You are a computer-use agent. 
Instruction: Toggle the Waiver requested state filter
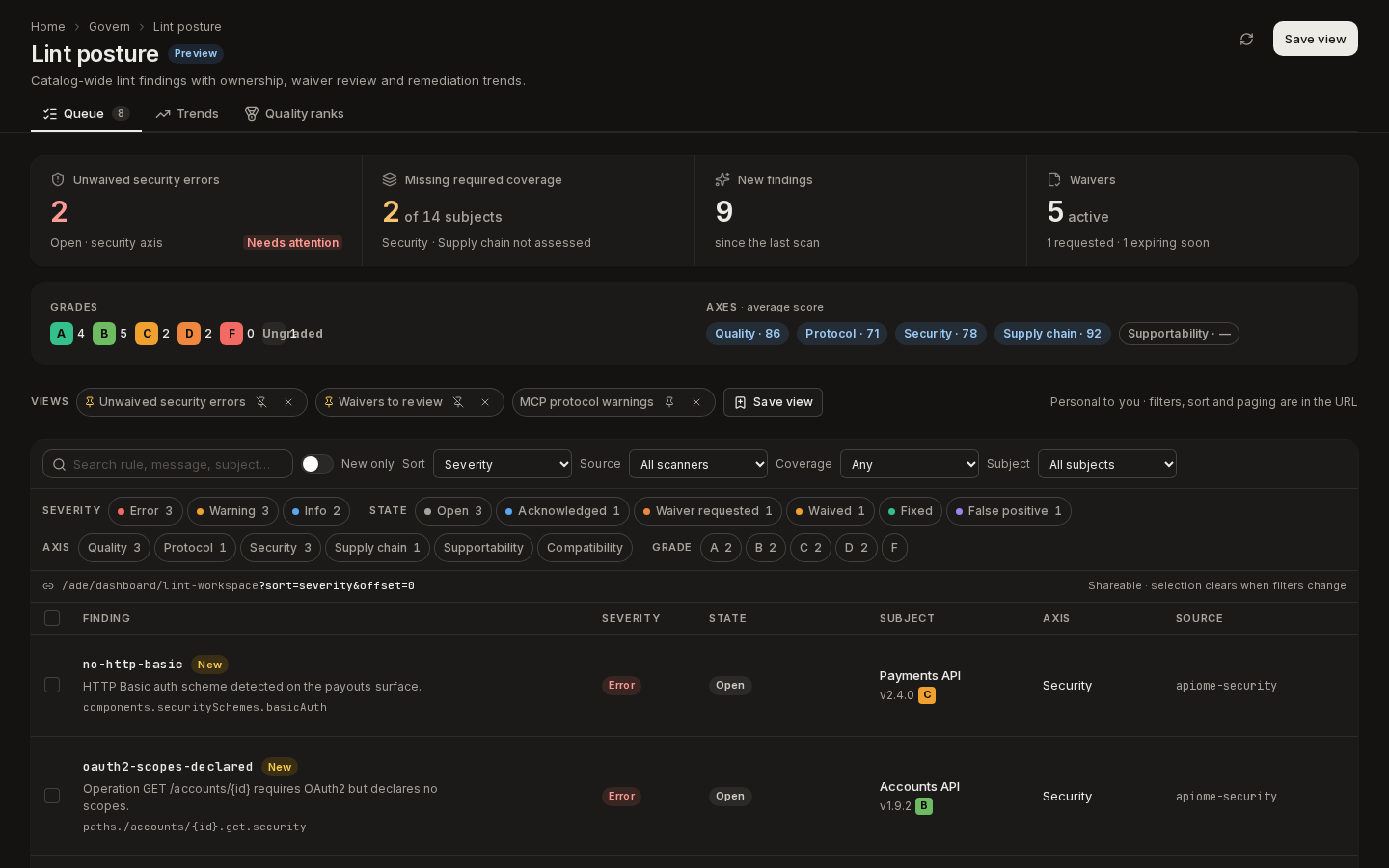[x=706, y=511]
